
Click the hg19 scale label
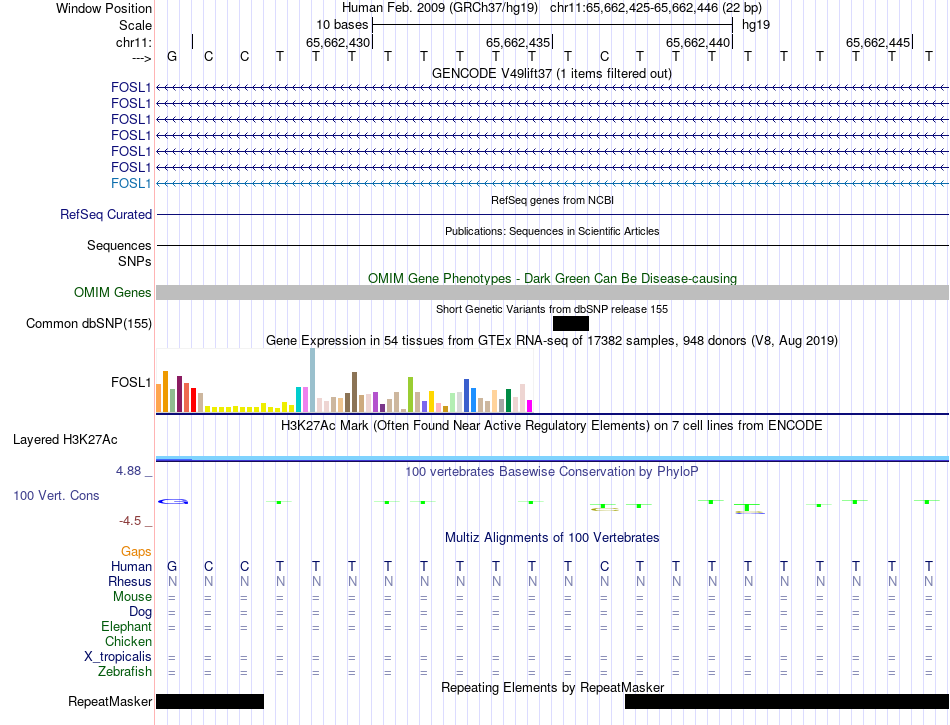(x=756, y=25)
